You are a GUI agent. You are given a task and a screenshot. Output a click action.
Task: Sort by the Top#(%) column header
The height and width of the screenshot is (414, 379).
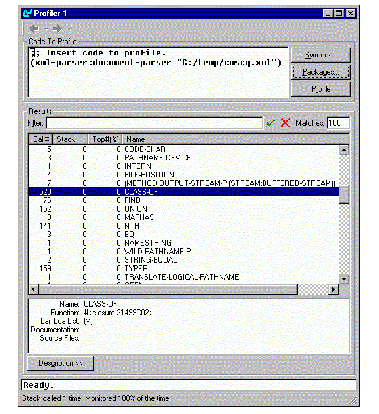point(105,139)
